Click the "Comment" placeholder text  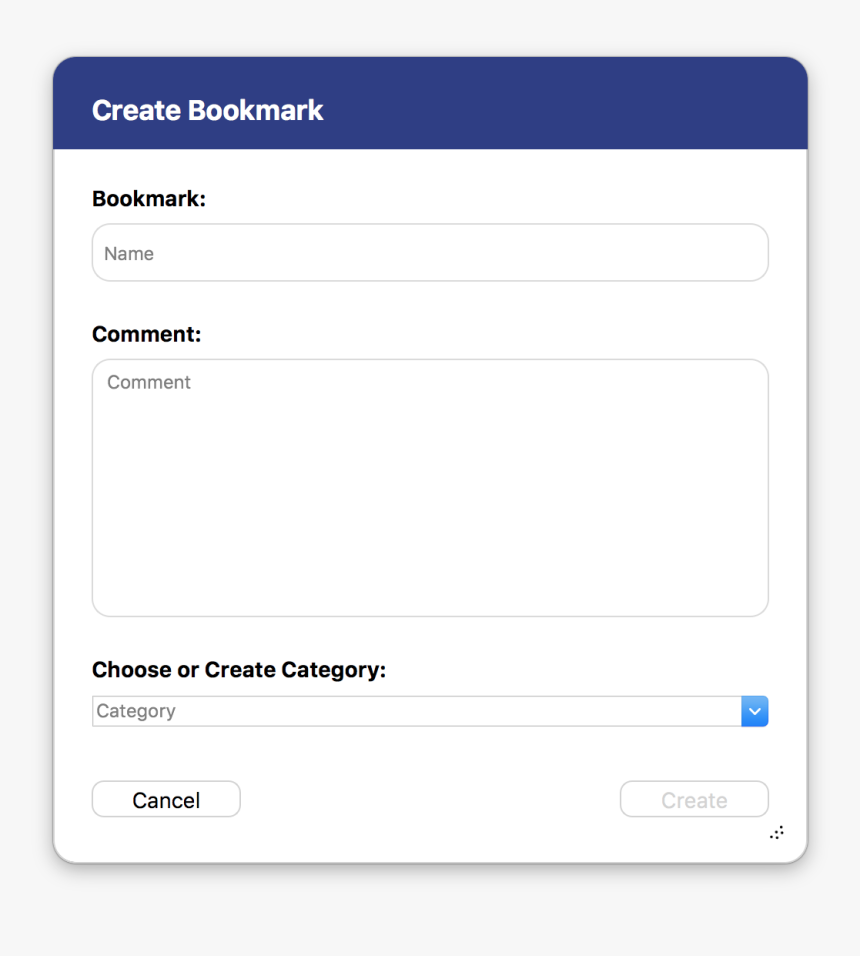pyautogui.click(x=149, y=382)
